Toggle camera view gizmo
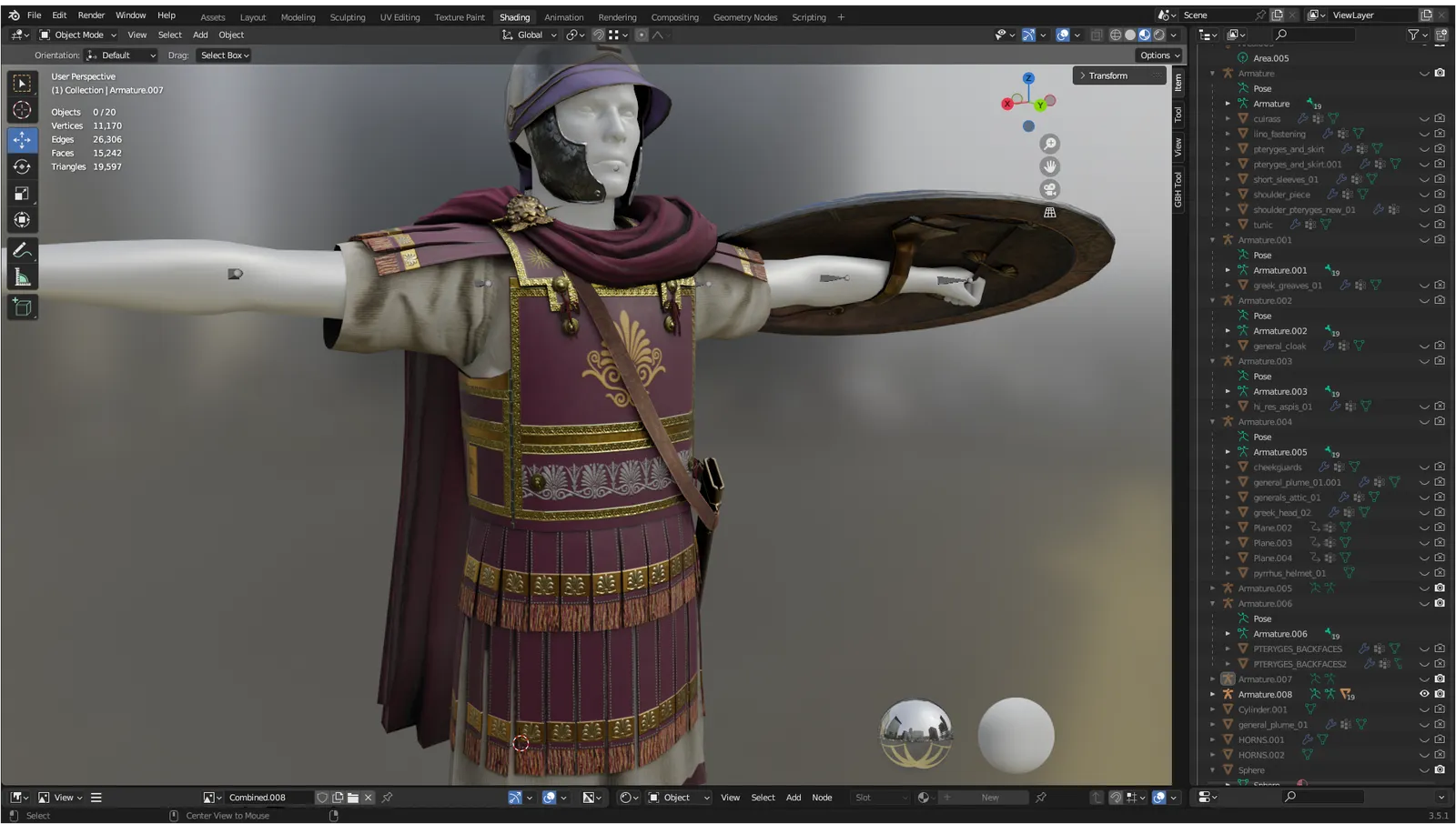Viewport: 1456px width, 824px height. [1049, 189]
